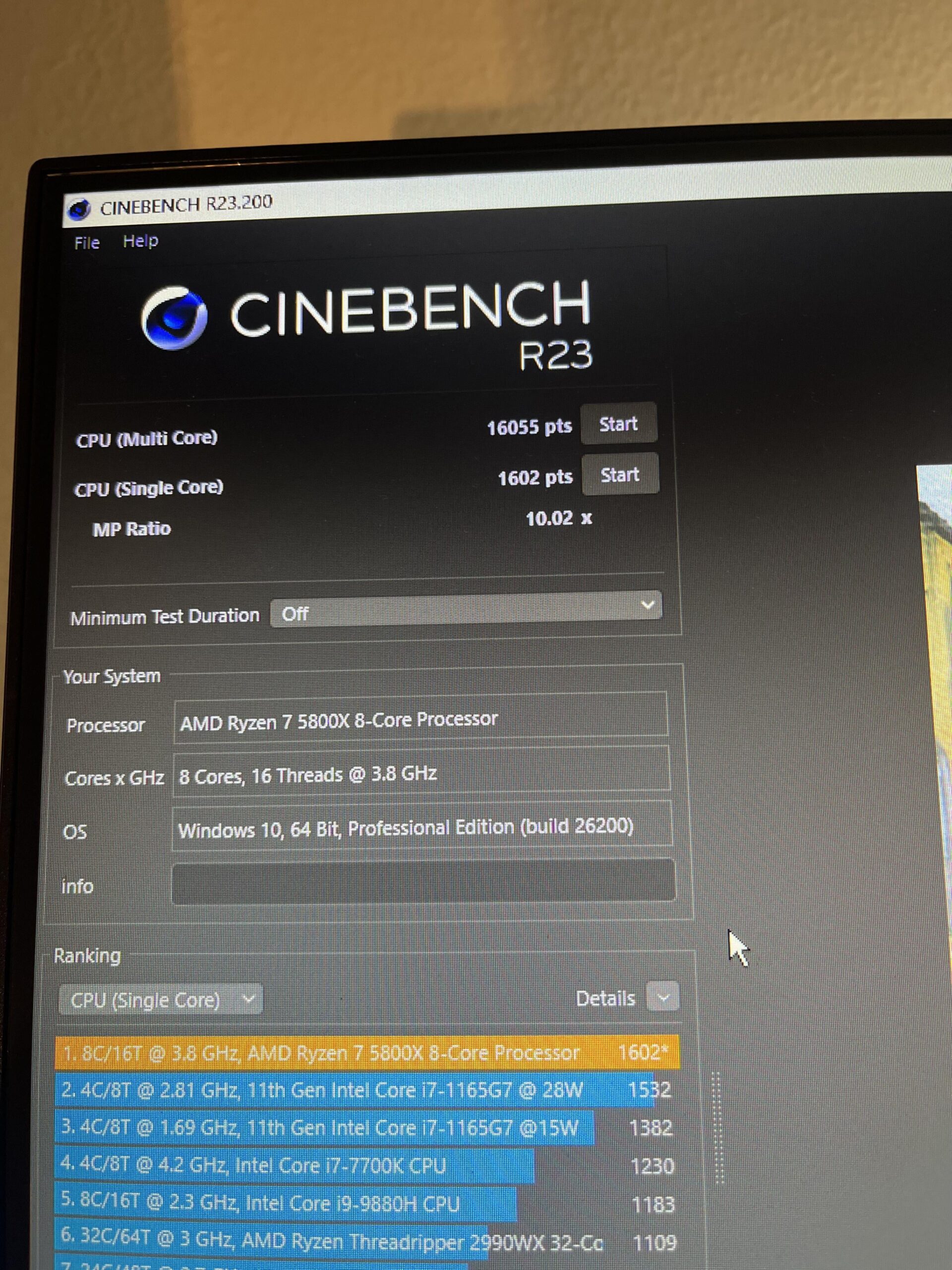
Task: Select the i7-1165G7 @ 28W ranking entry
Action: pyautogui.click(x=365, y=1090)
